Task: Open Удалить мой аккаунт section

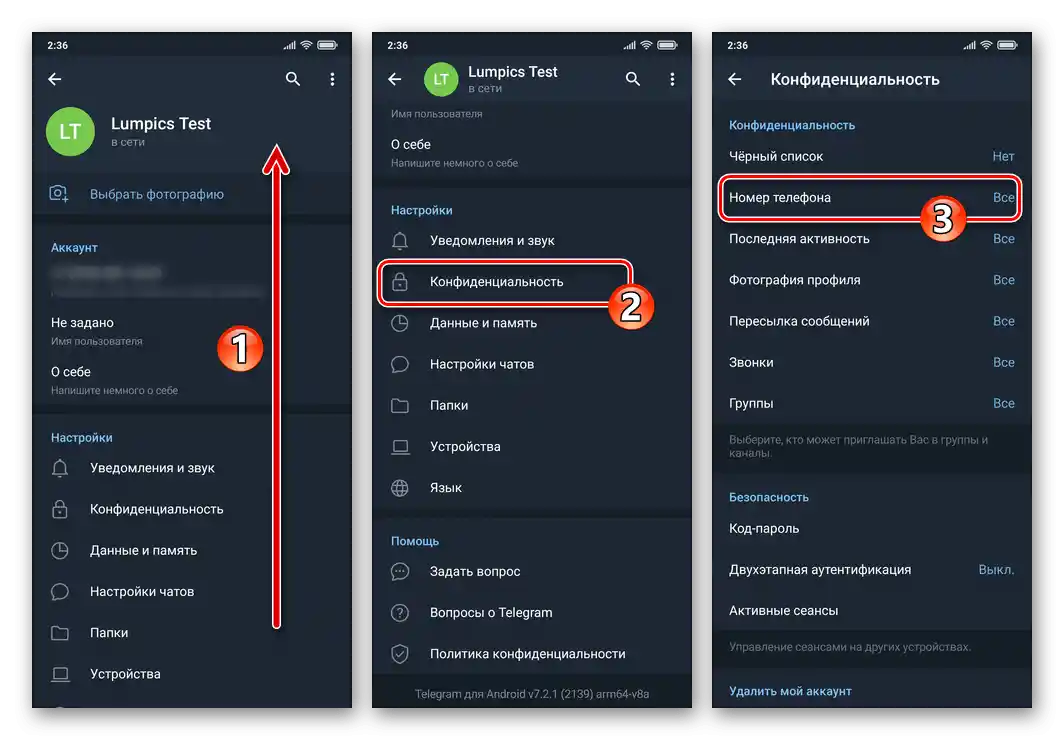Action: (x=790, y=691)
